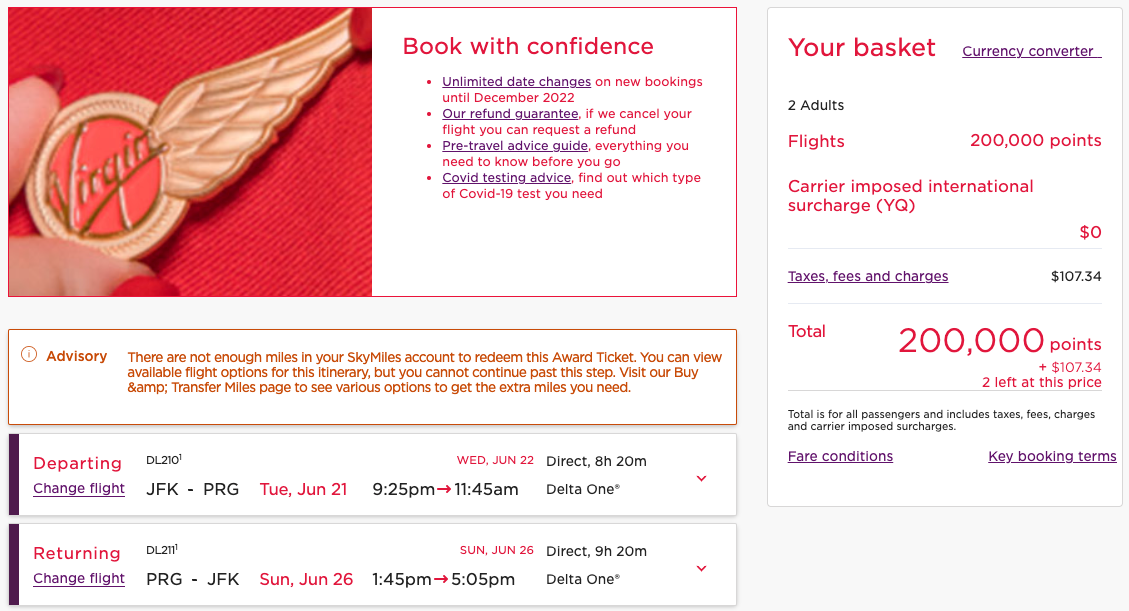Change the departing JFK-PRG flight
The image size is (1129, 611).
[x=79, y=488]
